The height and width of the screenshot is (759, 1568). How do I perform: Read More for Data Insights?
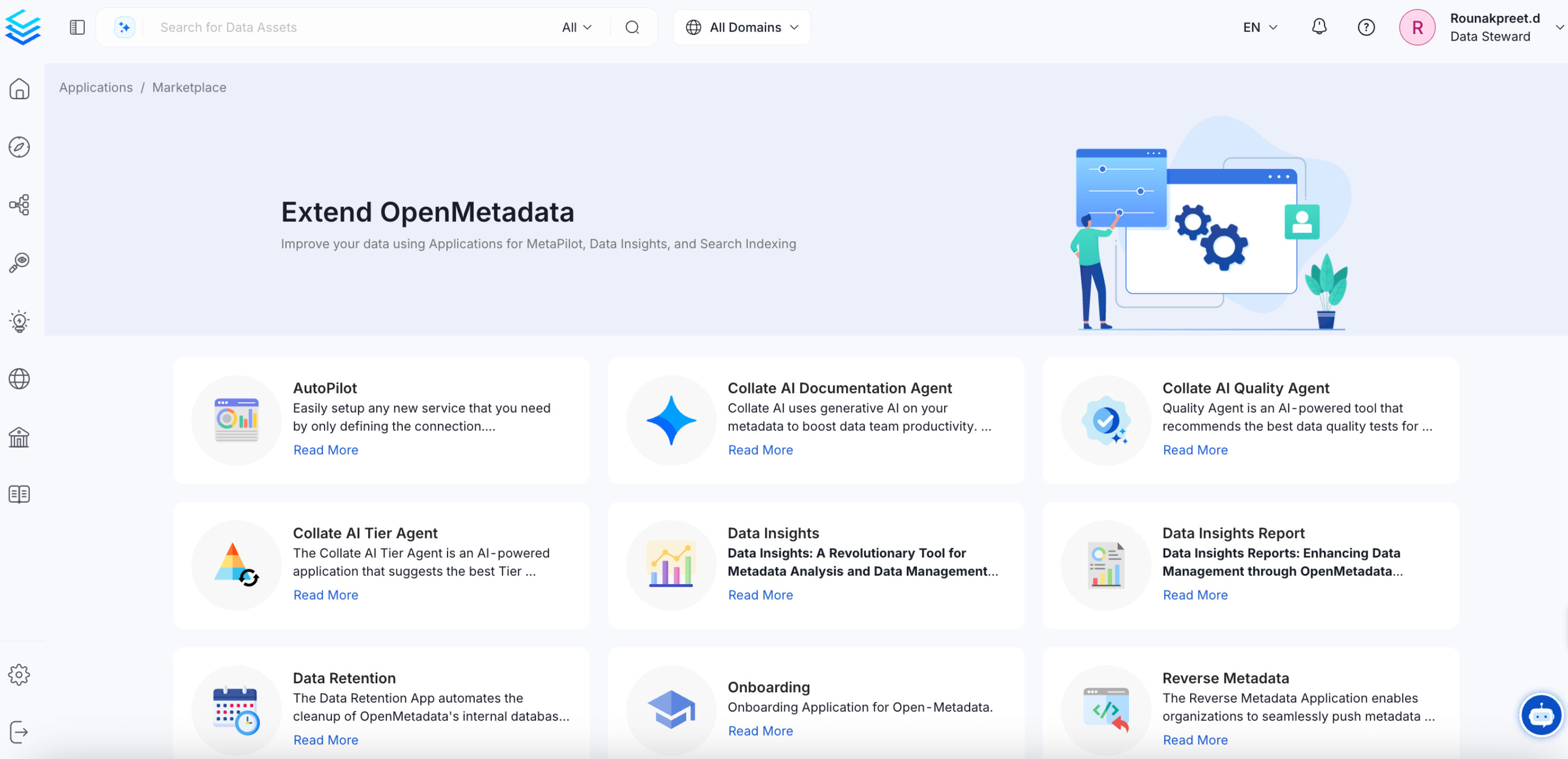tap(760, 594)
